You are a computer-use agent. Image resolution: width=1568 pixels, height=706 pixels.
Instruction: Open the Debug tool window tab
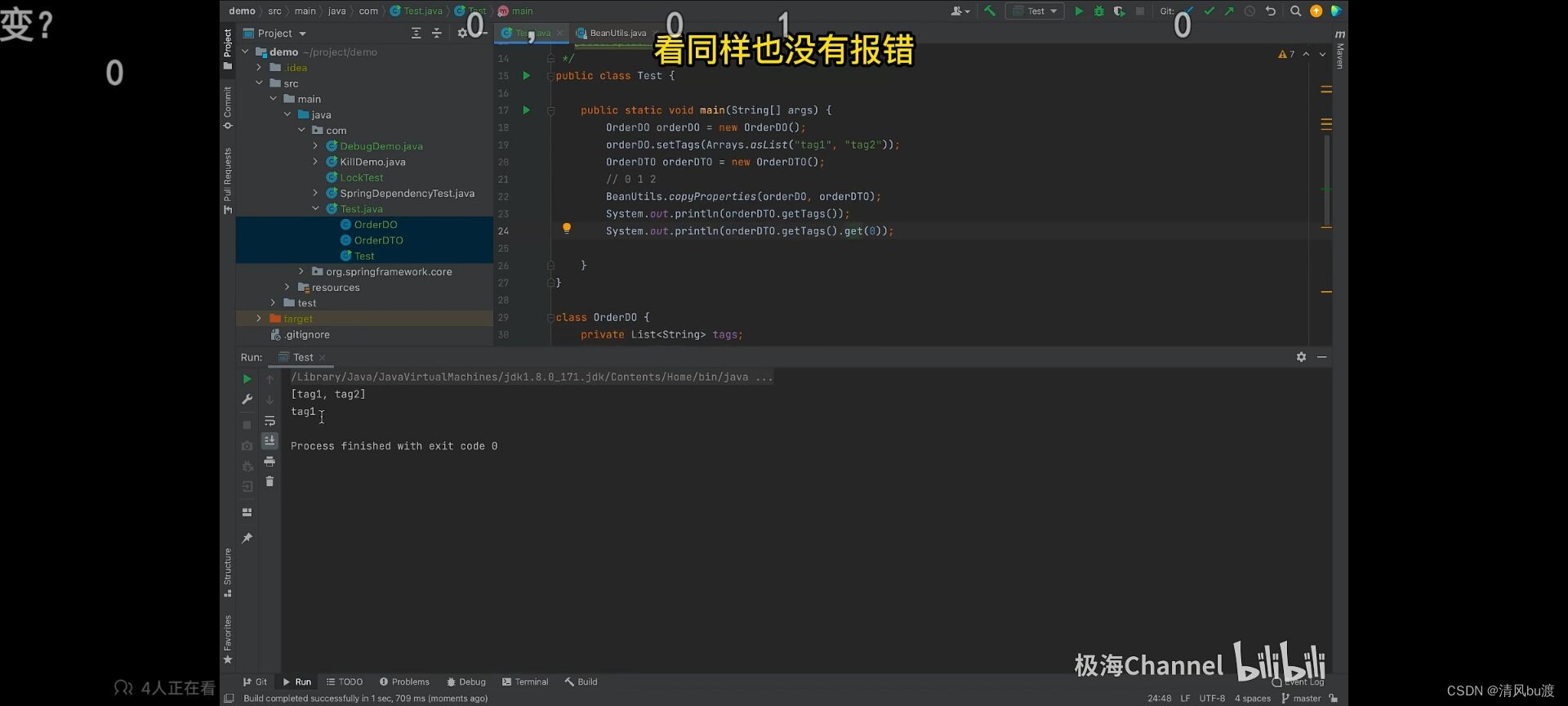(x=466, y=682)
